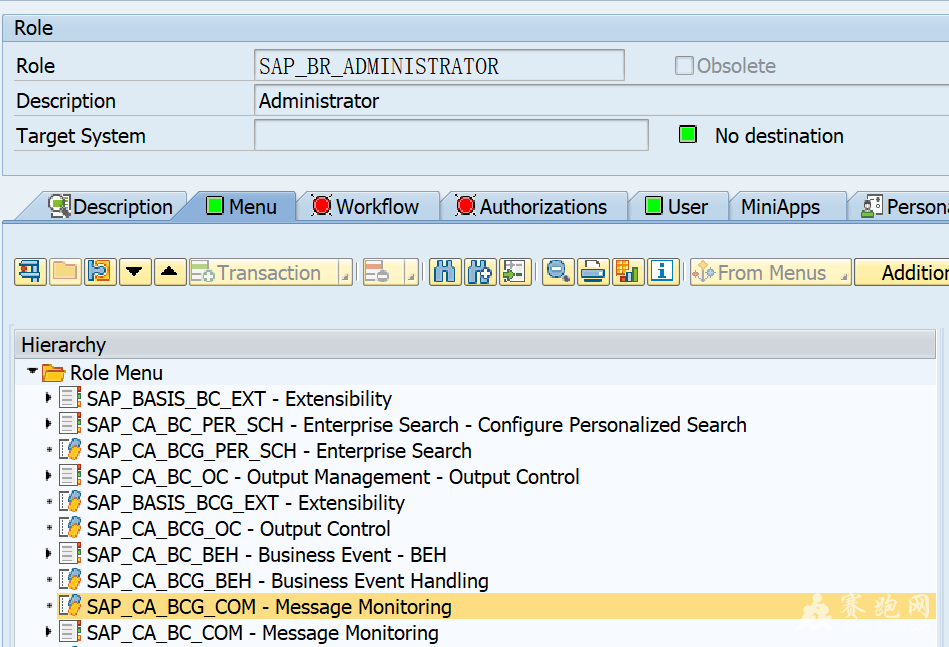The height and width of the screenshot is (647, 949).
Task: Open the Transaction button dropdown arrow
Action: [345, 272]
